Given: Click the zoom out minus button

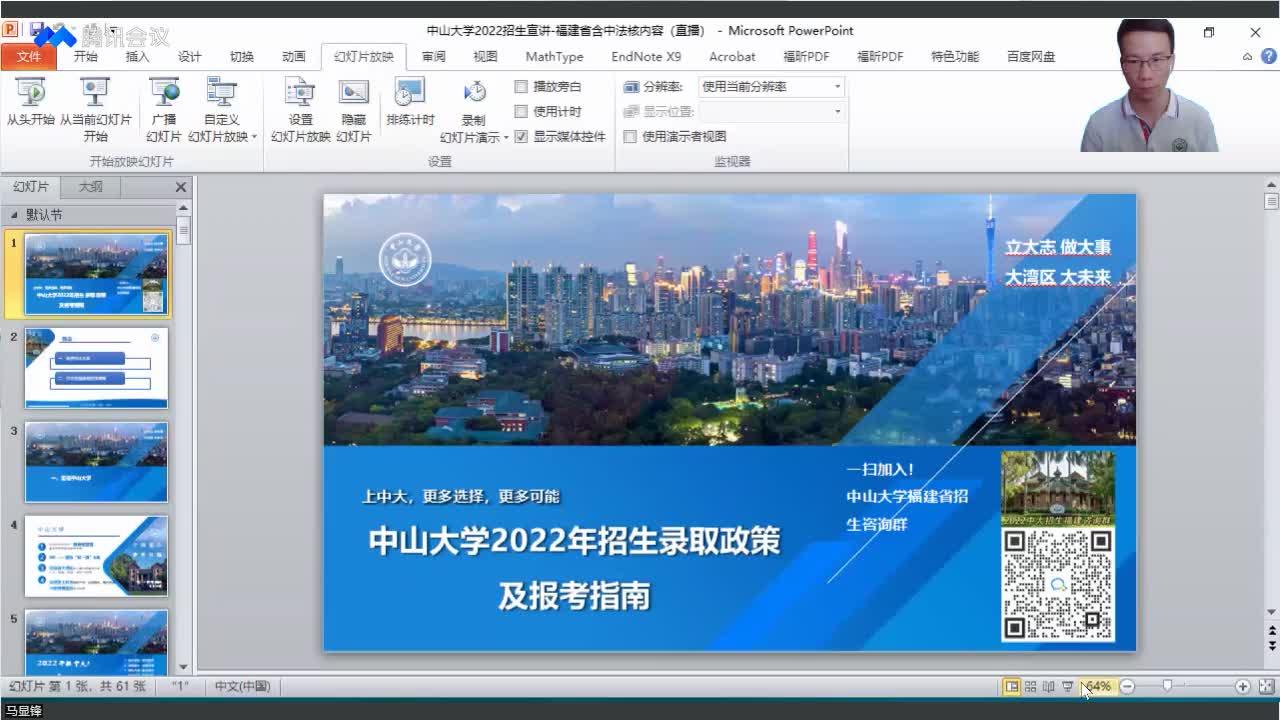Looking at the screenshot, I should (x=1127, y=687).
